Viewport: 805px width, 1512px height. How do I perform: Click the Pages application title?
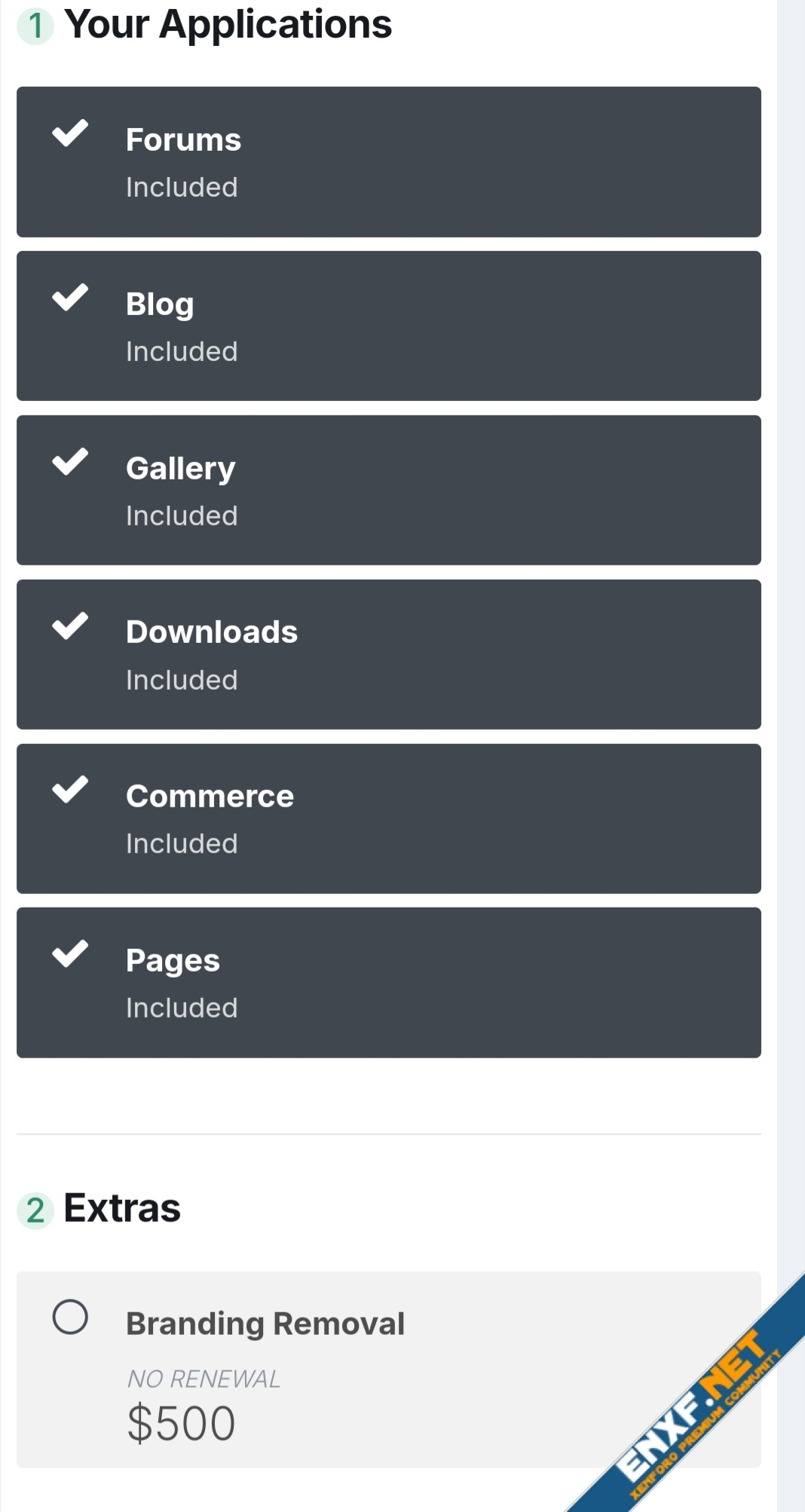pos(173,961)
